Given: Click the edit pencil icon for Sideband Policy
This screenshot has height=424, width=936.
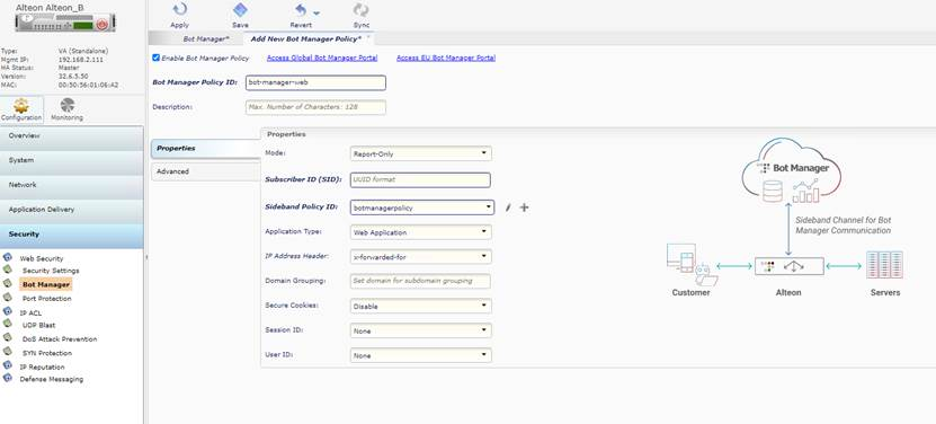Looking at the screenshot, I should (508, 208).
